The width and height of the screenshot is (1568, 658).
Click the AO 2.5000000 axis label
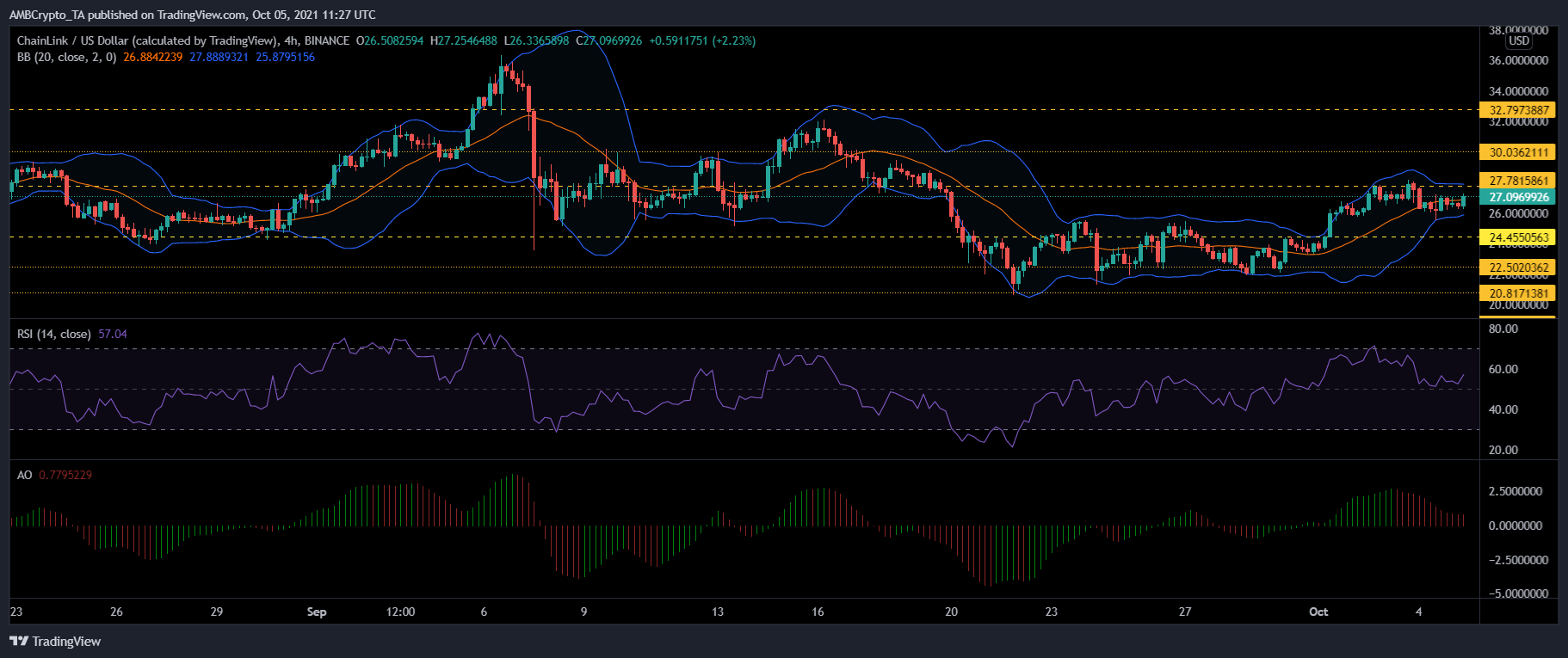[x=1516, y=491]
